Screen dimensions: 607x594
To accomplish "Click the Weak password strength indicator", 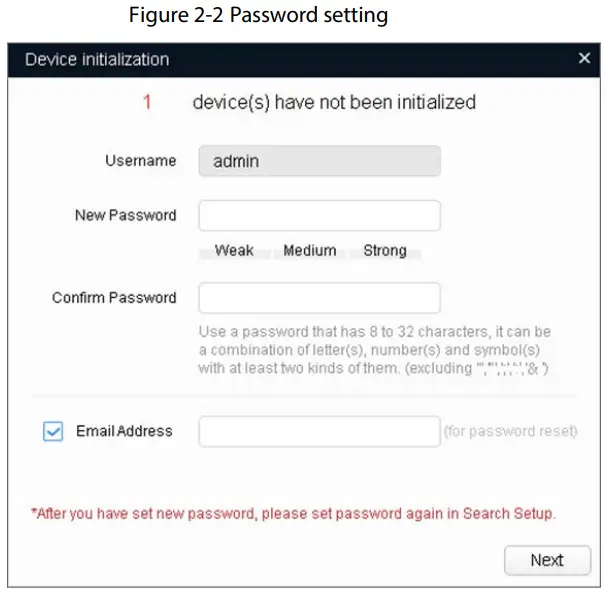I will pyautogui.click(x=234, y=251).
